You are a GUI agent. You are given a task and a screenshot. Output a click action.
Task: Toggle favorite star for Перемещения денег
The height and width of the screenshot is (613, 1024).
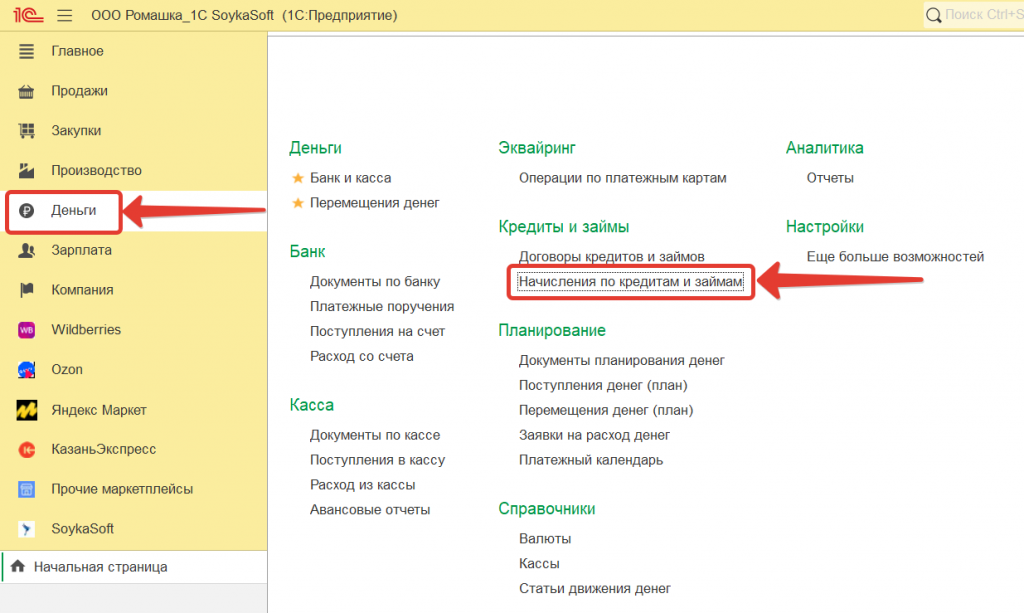click(297, 203)
